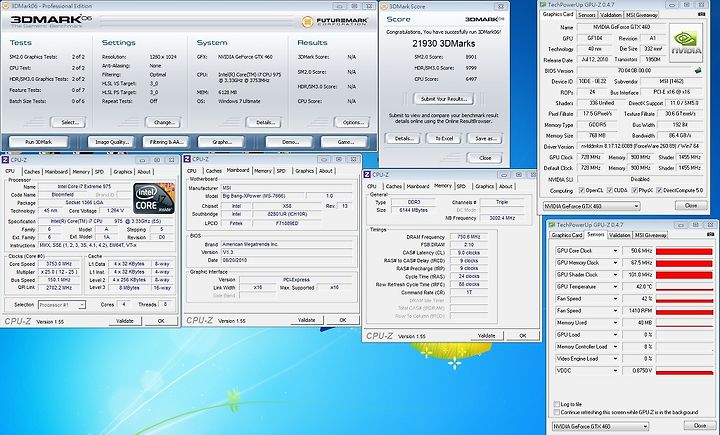Click the 21930 3DMarks score text
This screenshot has width=720, height=435.
[x=444, y=44]
